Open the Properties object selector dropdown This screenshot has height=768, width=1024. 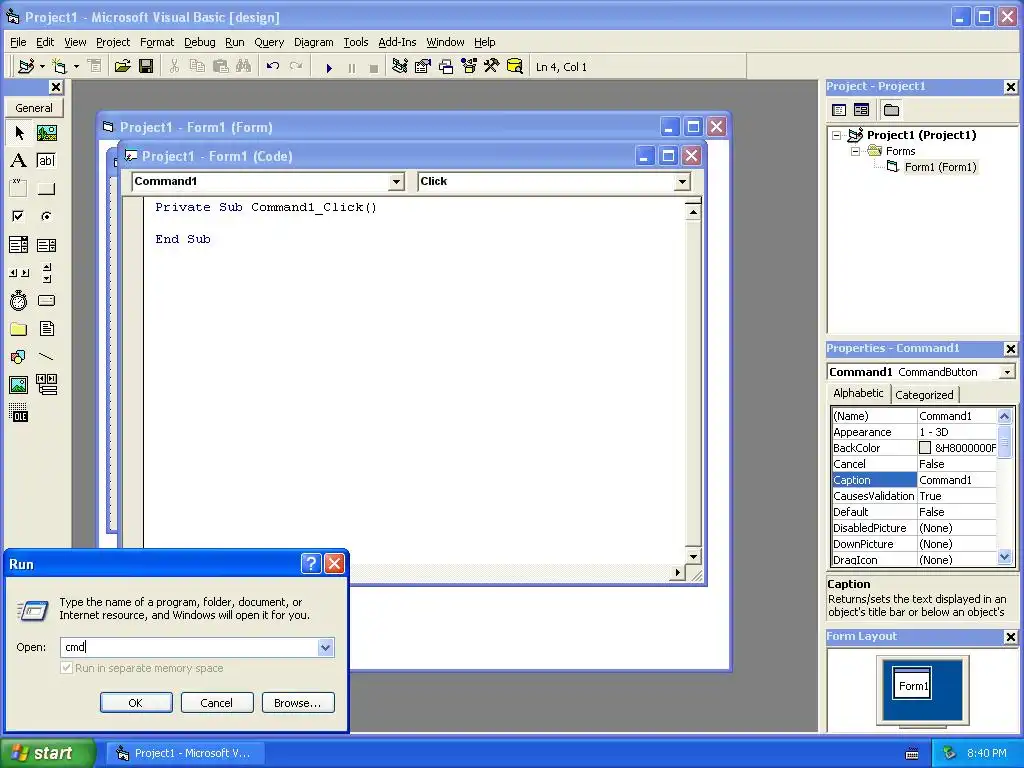click(x=1007, y=372)
